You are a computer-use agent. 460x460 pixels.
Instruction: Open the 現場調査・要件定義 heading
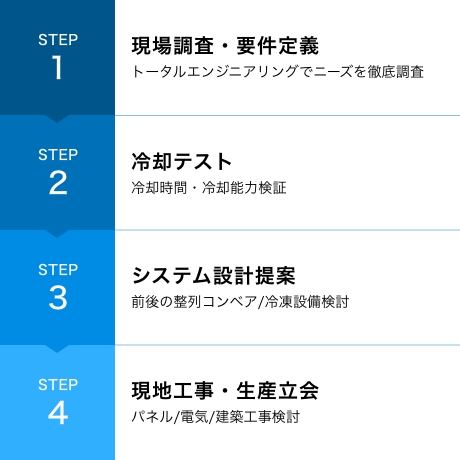point(225,46)
